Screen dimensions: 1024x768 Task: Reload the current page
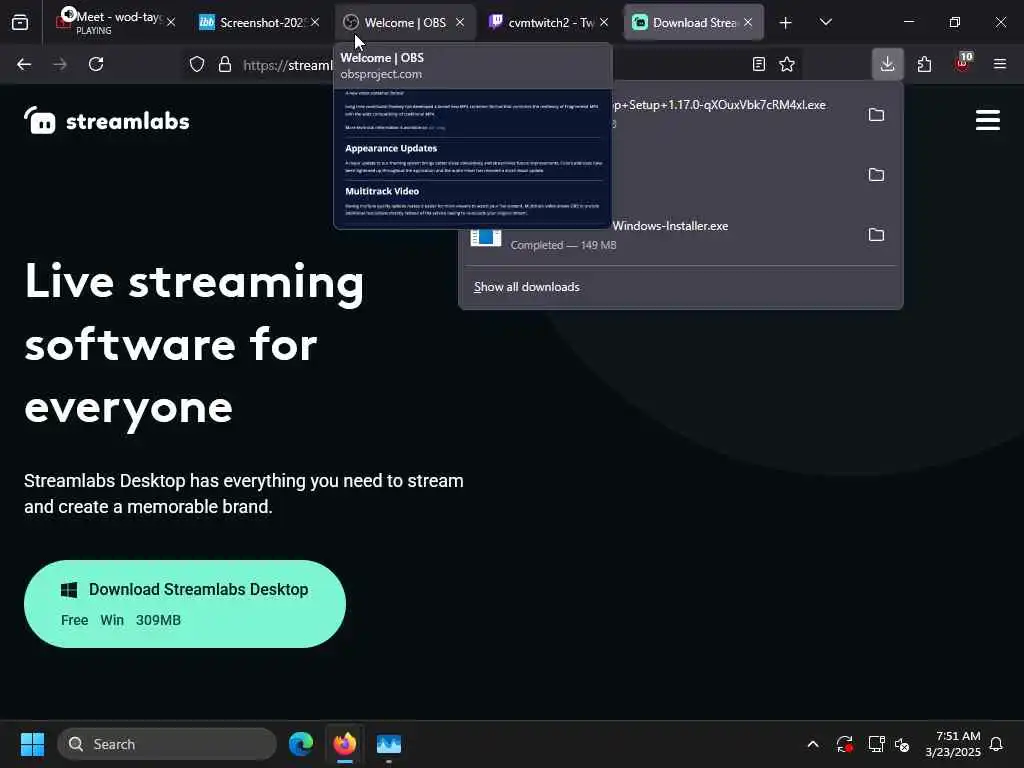point(96,64)
